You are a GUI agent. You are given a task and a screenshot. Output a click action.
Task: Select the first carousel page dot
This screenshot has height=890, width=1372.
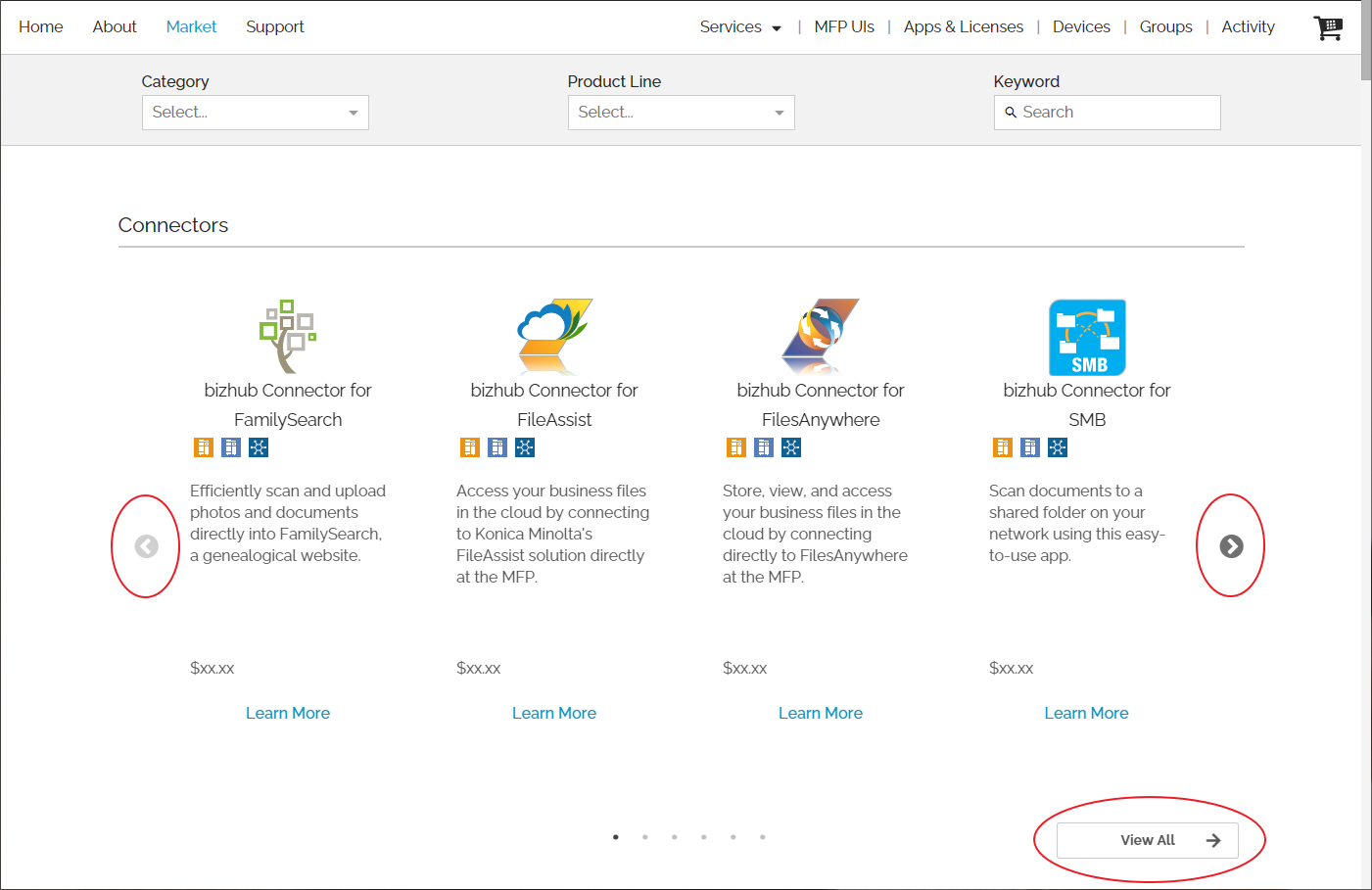[616, 837]
